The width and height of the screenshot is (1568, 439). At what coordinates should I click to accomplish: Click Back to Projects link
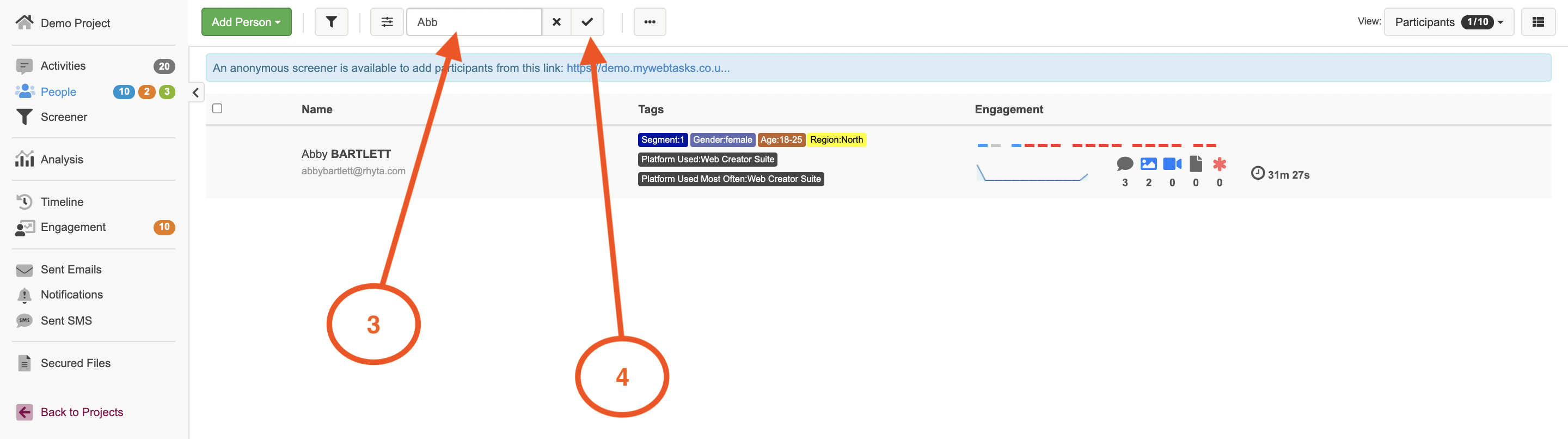click(82, 412)
